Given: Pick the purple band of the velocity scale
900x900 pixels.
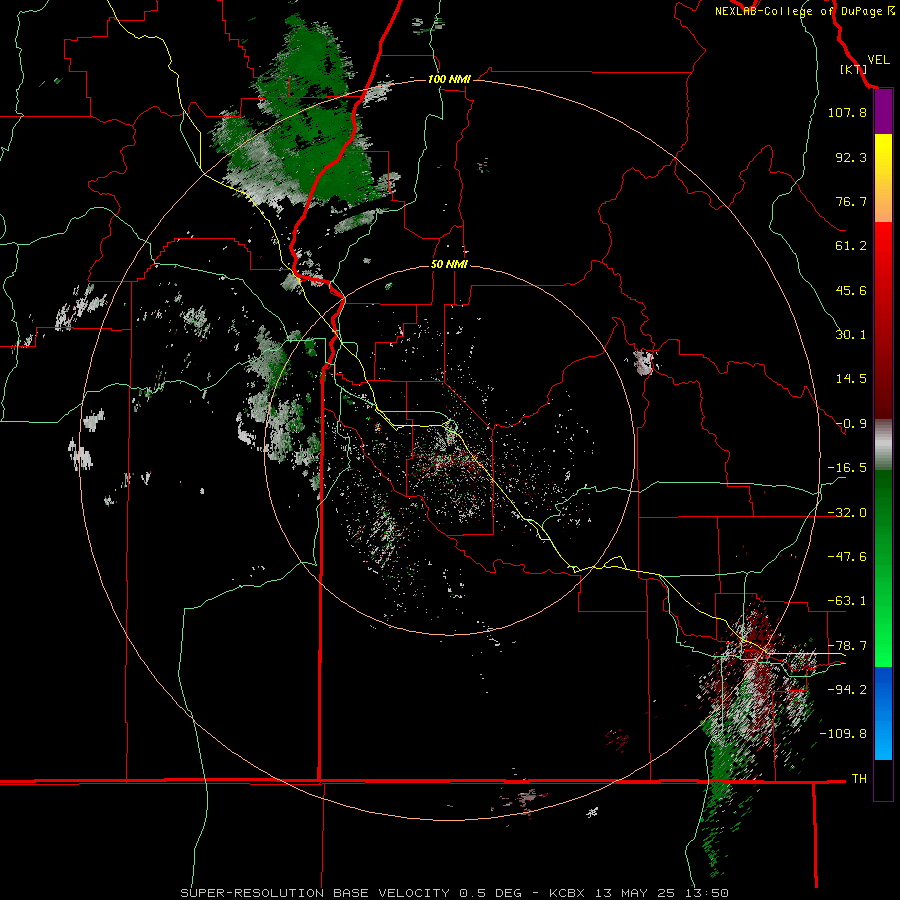Looking at the screenshot, I should tap(883, 112).
